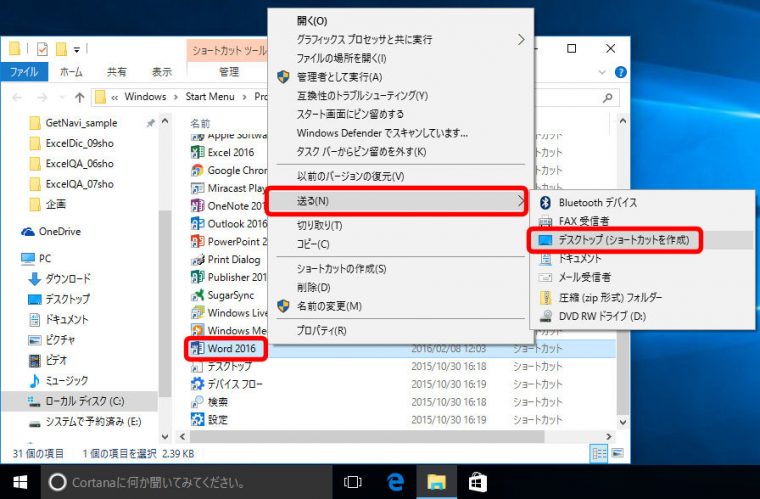Choose 削除(D) in context menu

[x=401, y=287]
